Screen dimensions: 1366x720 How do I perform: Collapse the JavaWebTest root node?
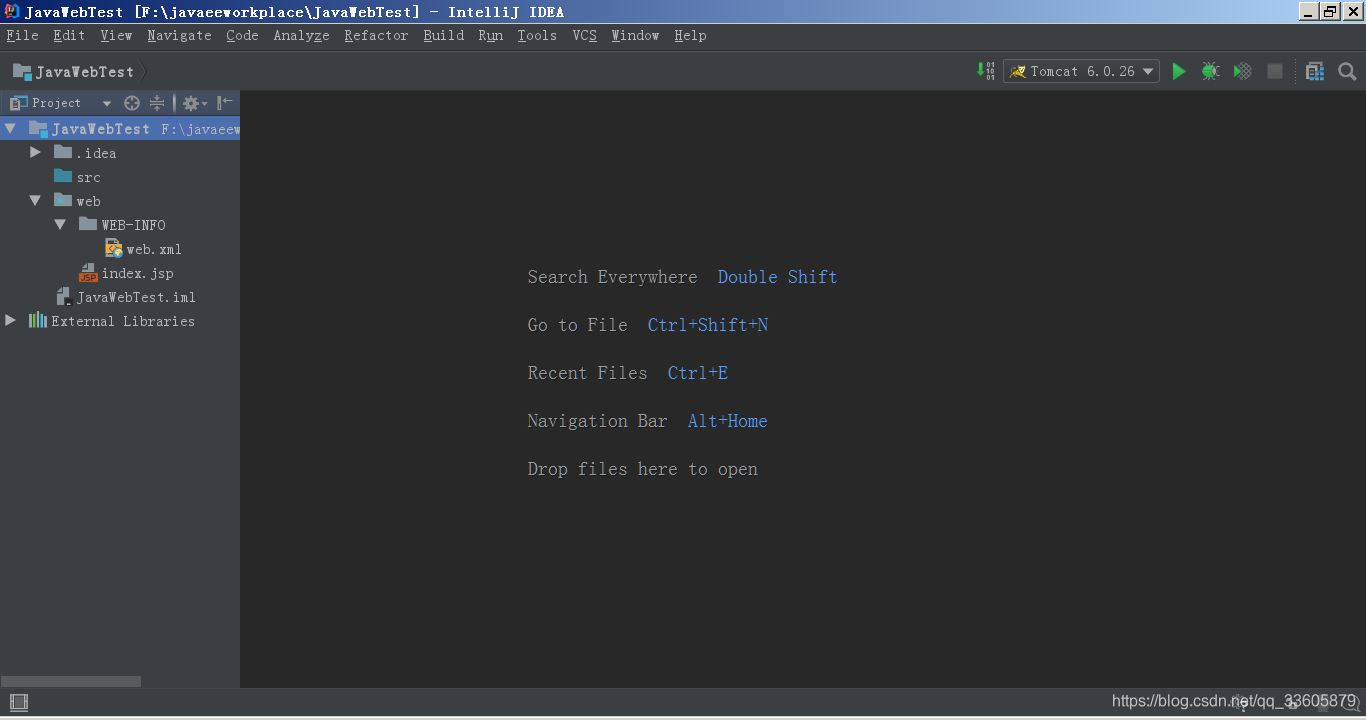[10, 128]
